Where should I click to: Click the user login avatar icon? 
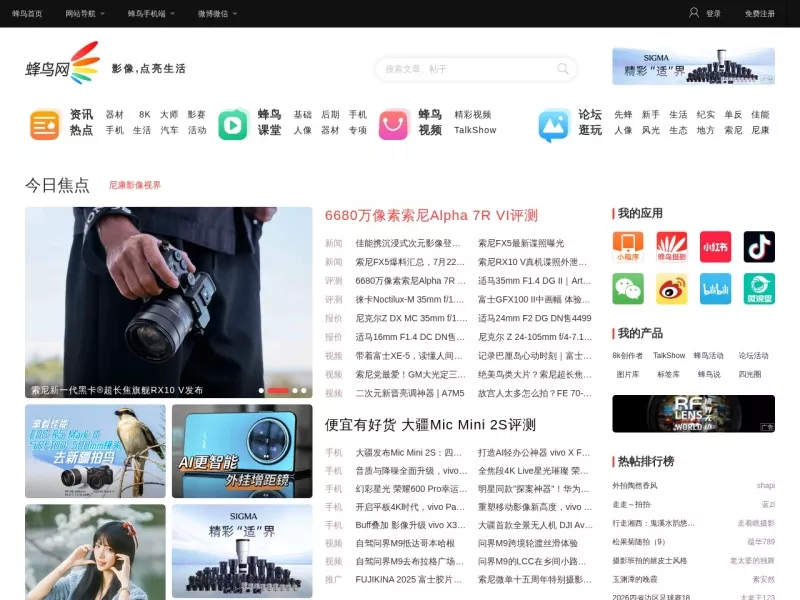tap(694, 13)
